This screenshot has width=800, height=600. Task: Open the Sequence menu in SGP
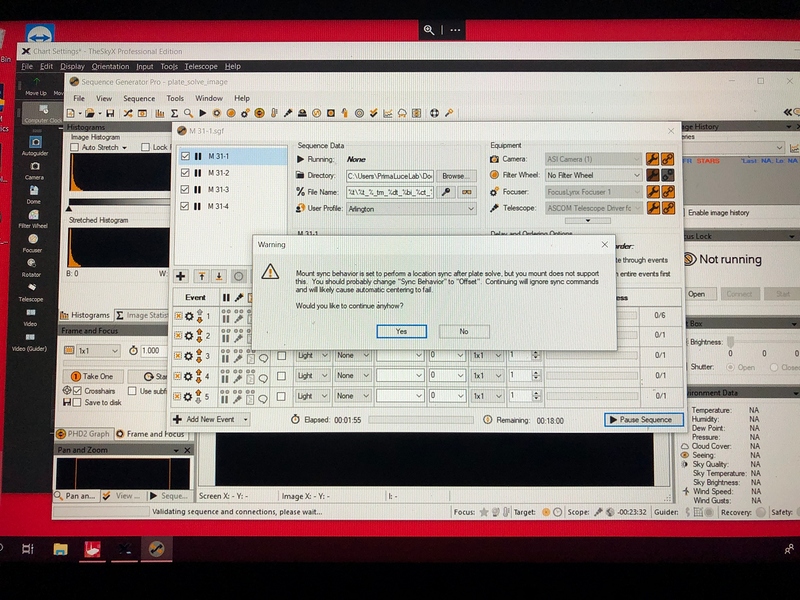click(x=139, y=98)
